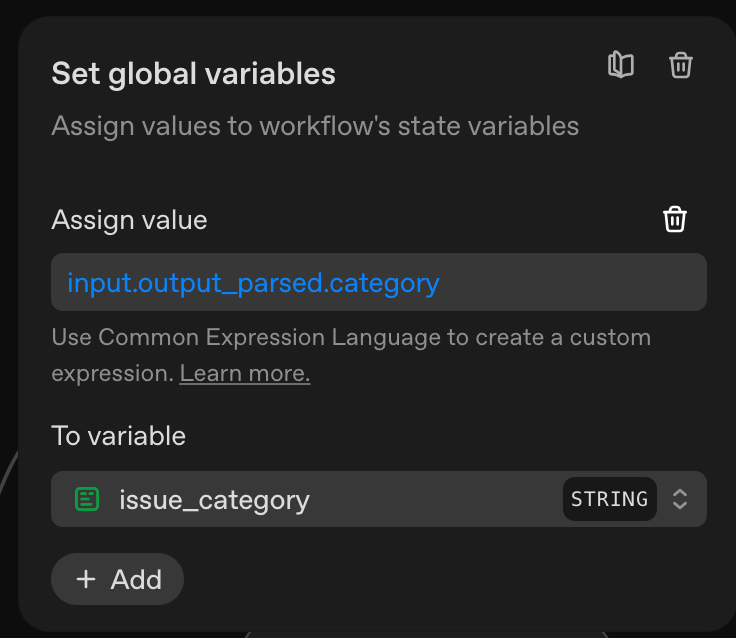Open the documentation book icon
Viewport: 736px width, 638px height.
621,66
